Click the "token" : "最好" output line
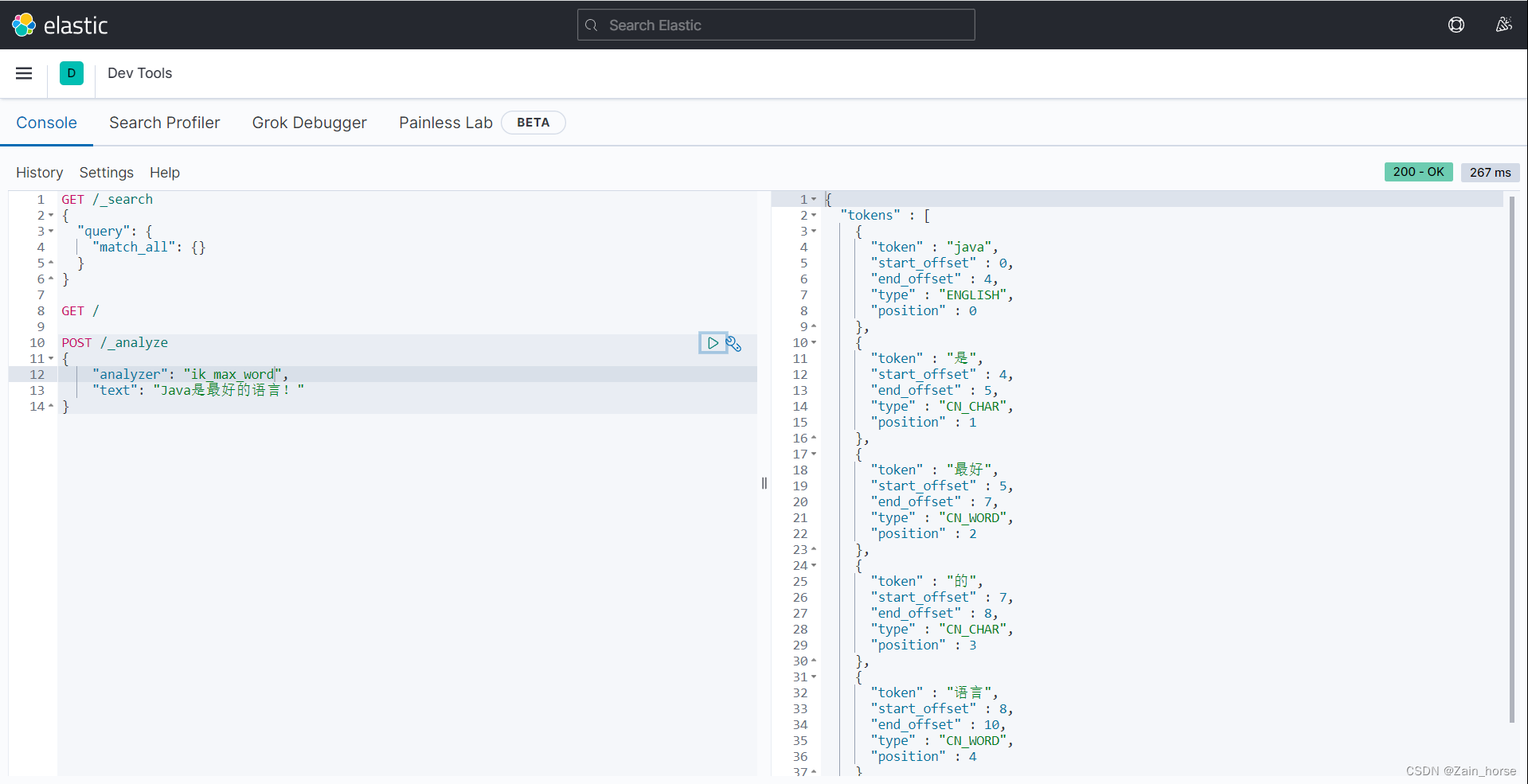Image resolution: width=1528 pixels, height=784 pixels. pyautogui.click(x=934, y=470)
